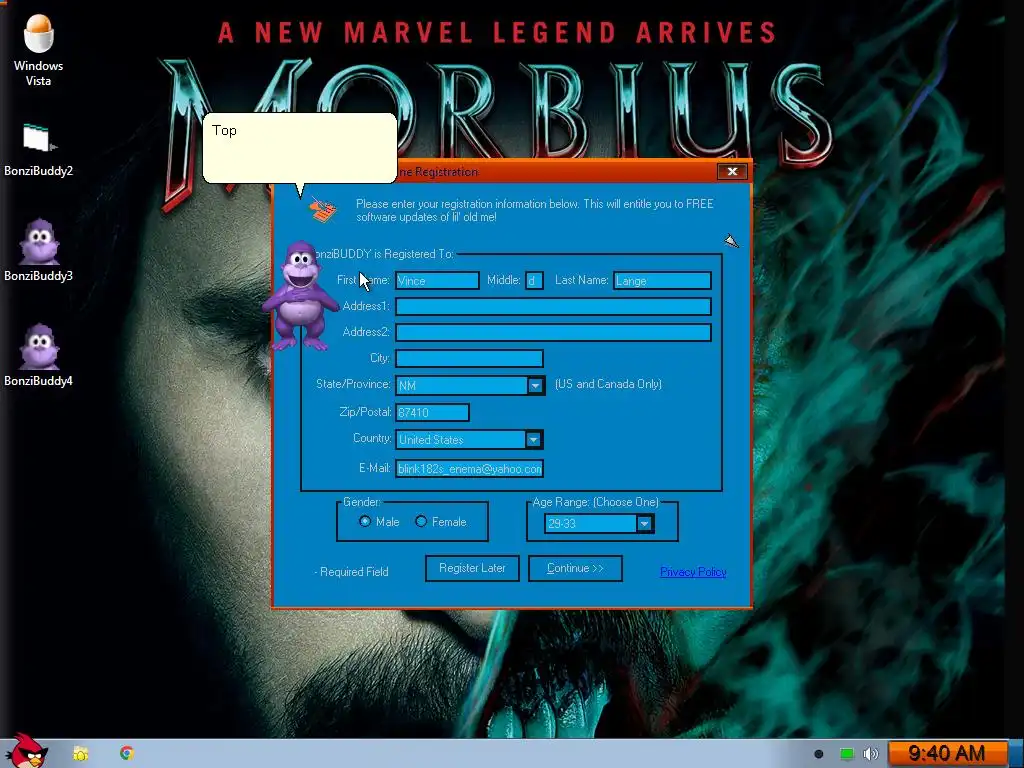Image resolution: width=1024 pixels, height=768 pixels.
Task: Expand the Age Range dropdown showing 29-33
Action: (x=644, y=524)
